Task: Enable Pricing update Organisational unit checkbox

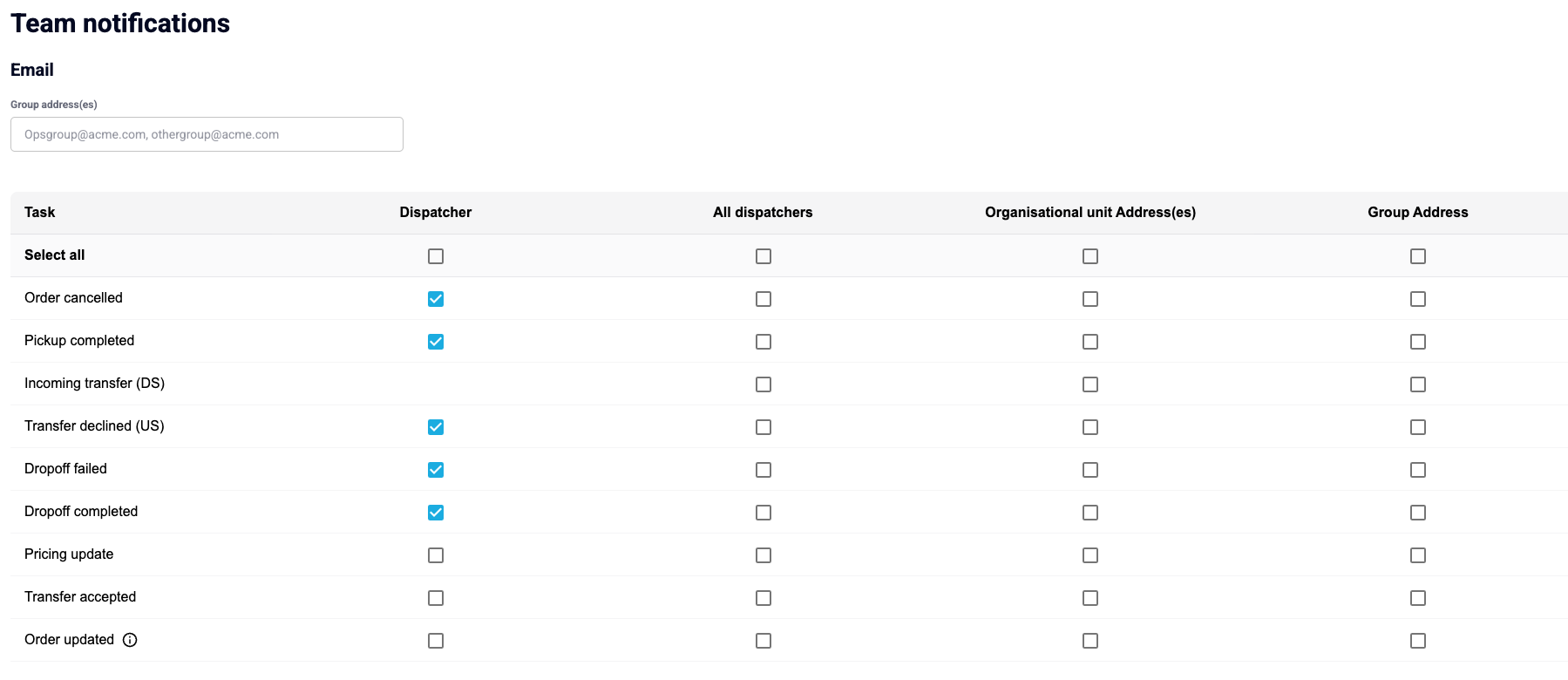Action: point(1090,555)
